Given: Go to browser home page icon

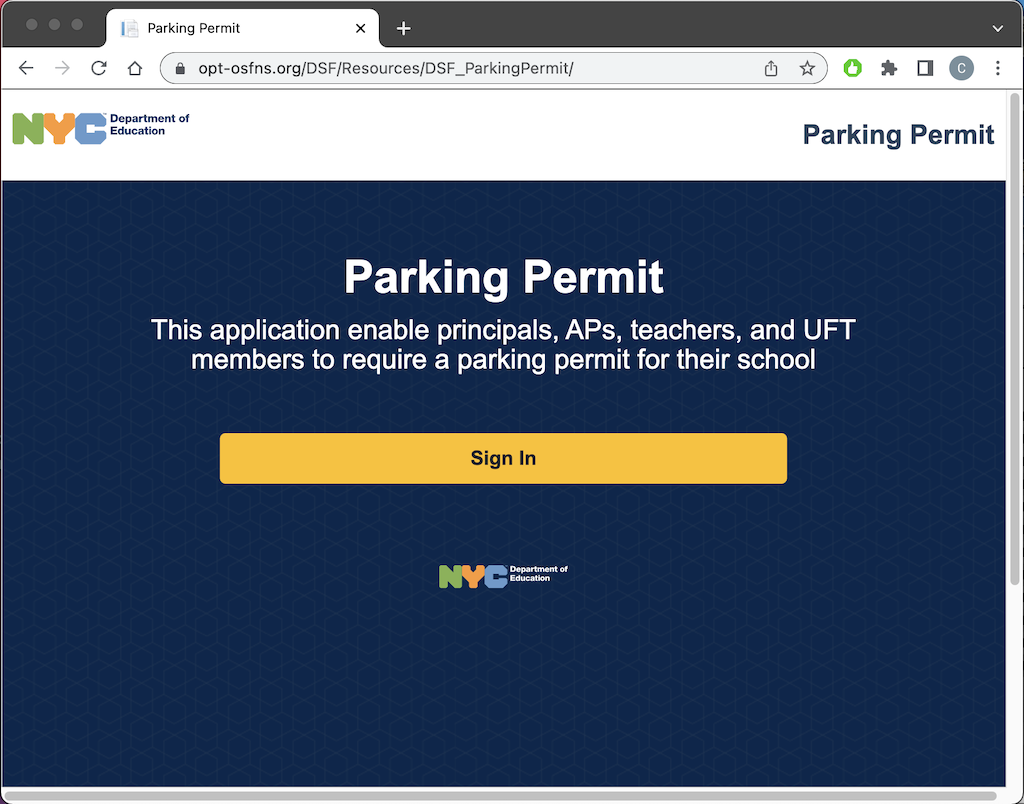Looking at the screenshot, I should click(135, 68).
